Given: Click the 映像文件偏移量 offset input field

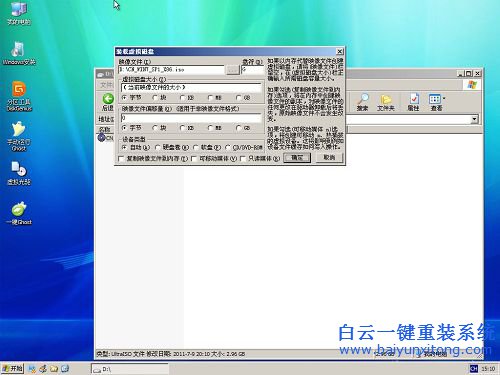Looking at the screenshot, I should click(x=191, y=118).
